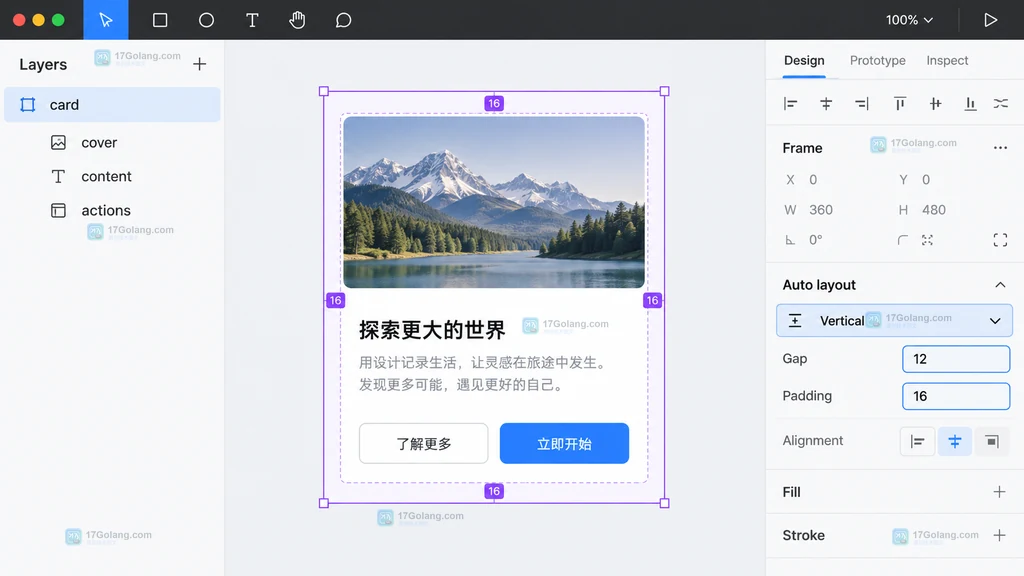Activate the Hand pan tool
Screen dimensions: 1024x576
297,20
